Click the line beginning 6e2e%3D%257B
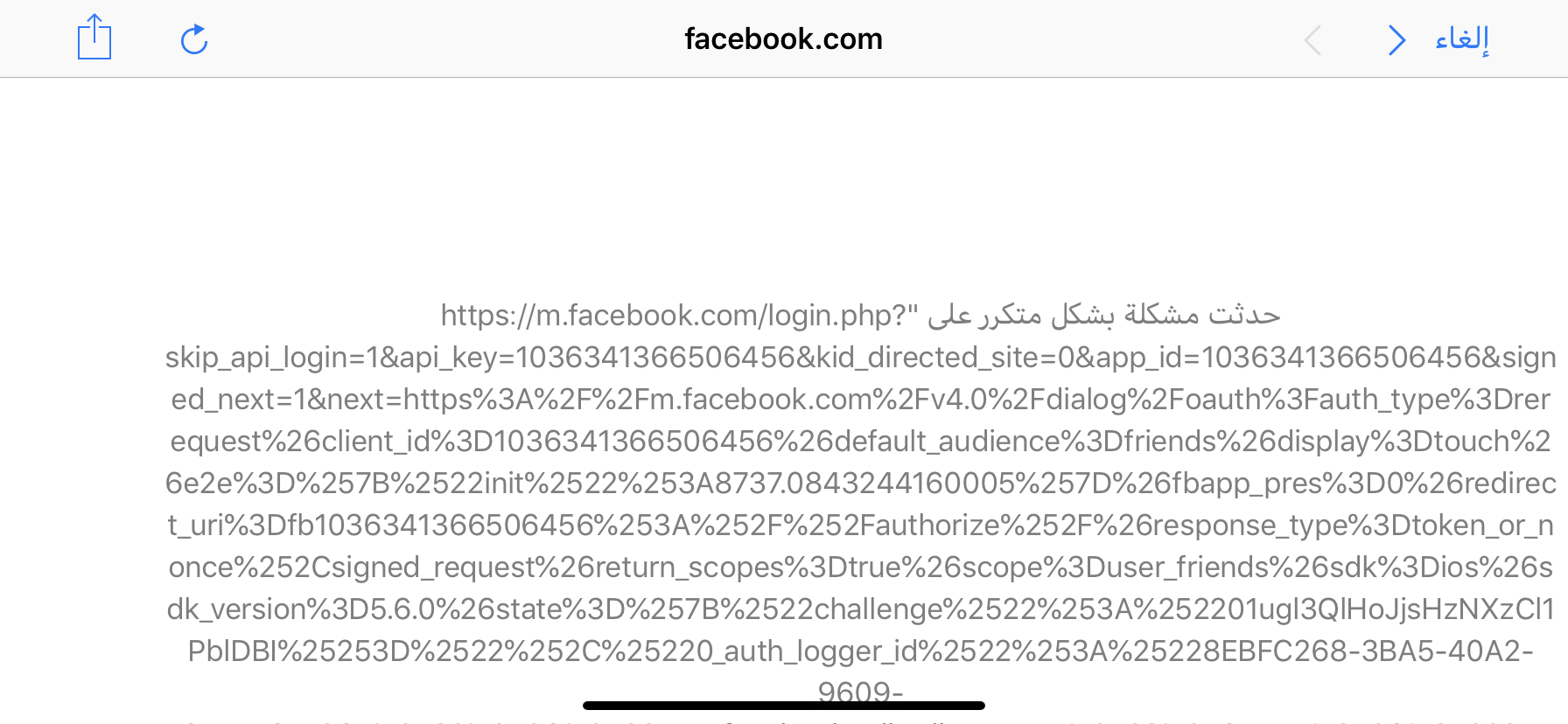The width and height of the screenshot is (1568, 724). [861, 483]
